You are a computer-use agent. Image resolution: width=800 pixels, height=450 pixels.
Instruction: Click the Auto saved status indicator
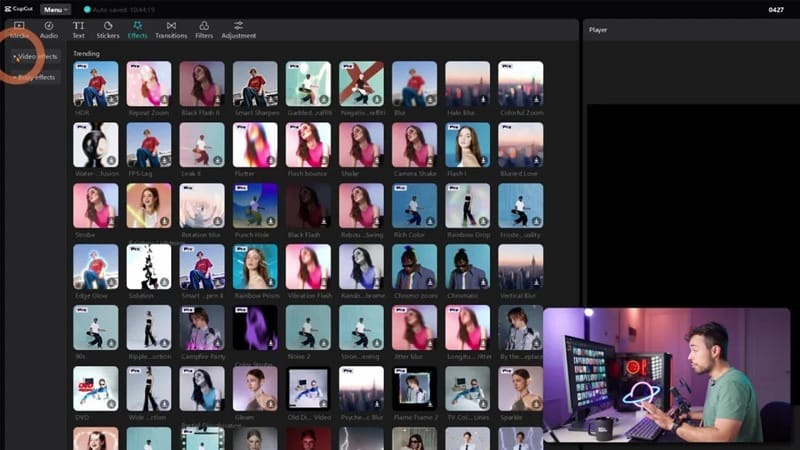(x=119, y=10)
